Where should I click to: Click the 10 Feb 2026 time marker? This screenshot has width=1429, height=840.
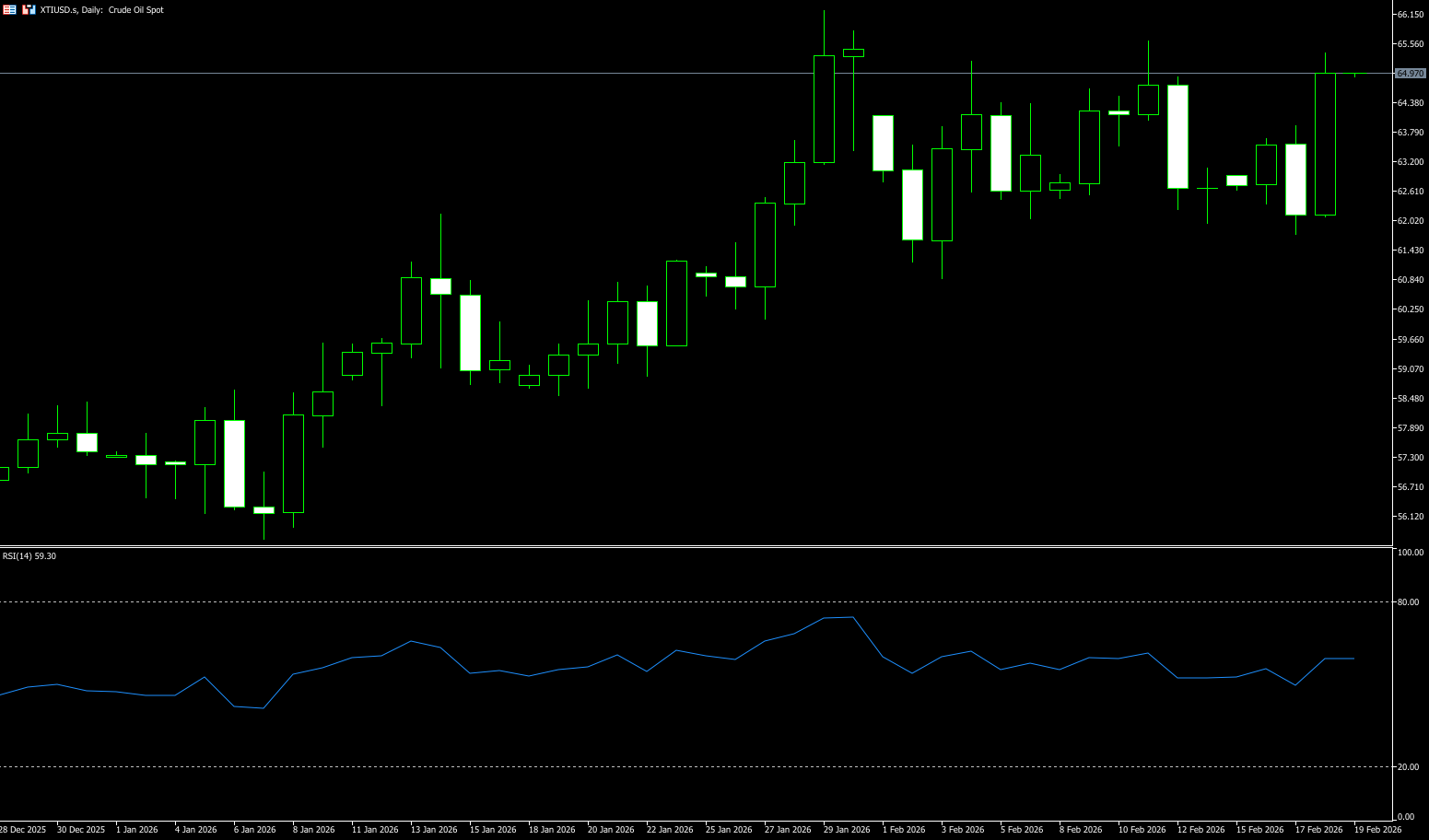click(x=1142, y=830)
